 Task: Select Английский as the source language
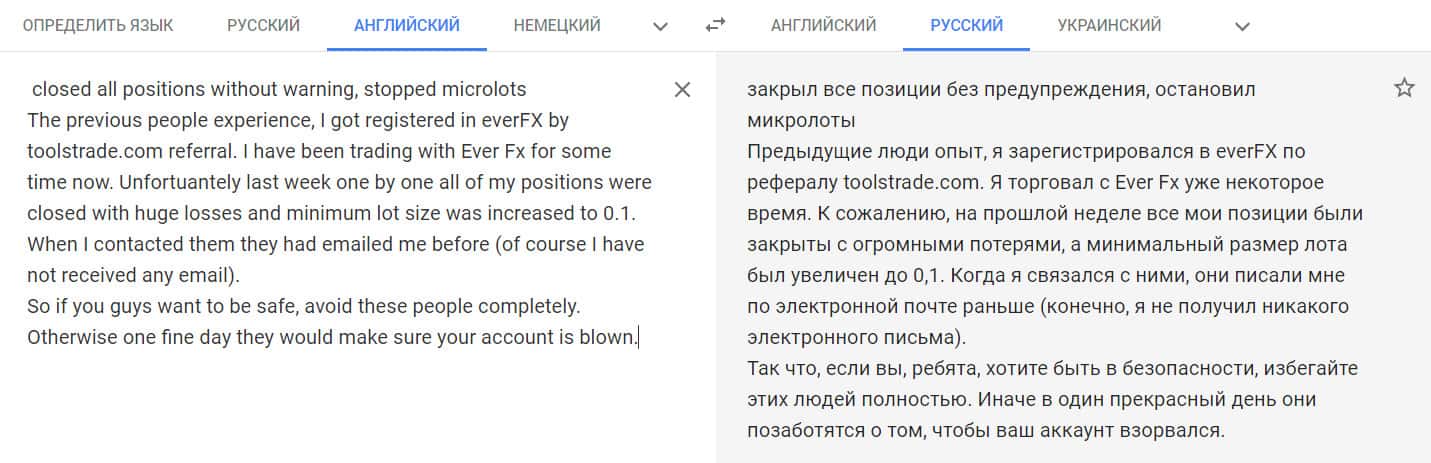(407, 26)
